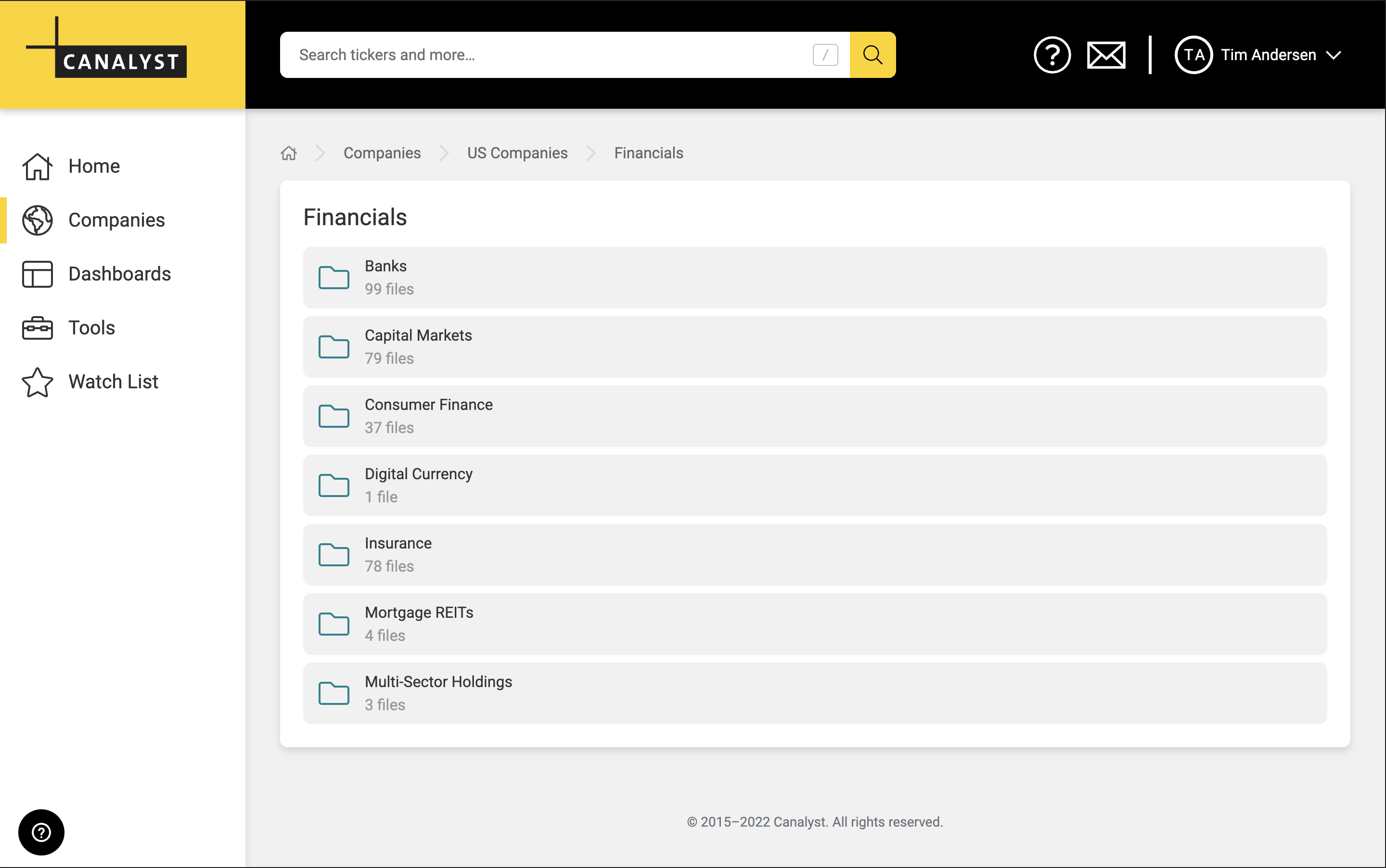Select Tools in the sidebar
The width and height of the screenshot is (1386, 868).
point(91,328)
